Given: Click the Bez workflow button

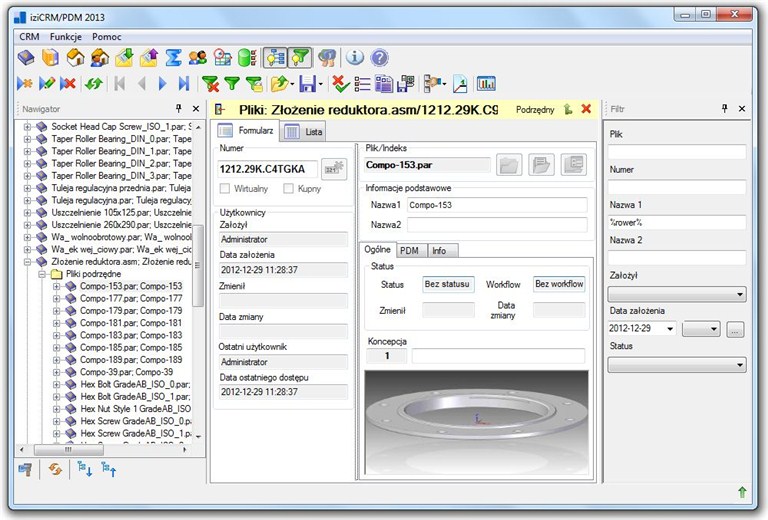Looking at the screenshot, I should pos(559,284).
